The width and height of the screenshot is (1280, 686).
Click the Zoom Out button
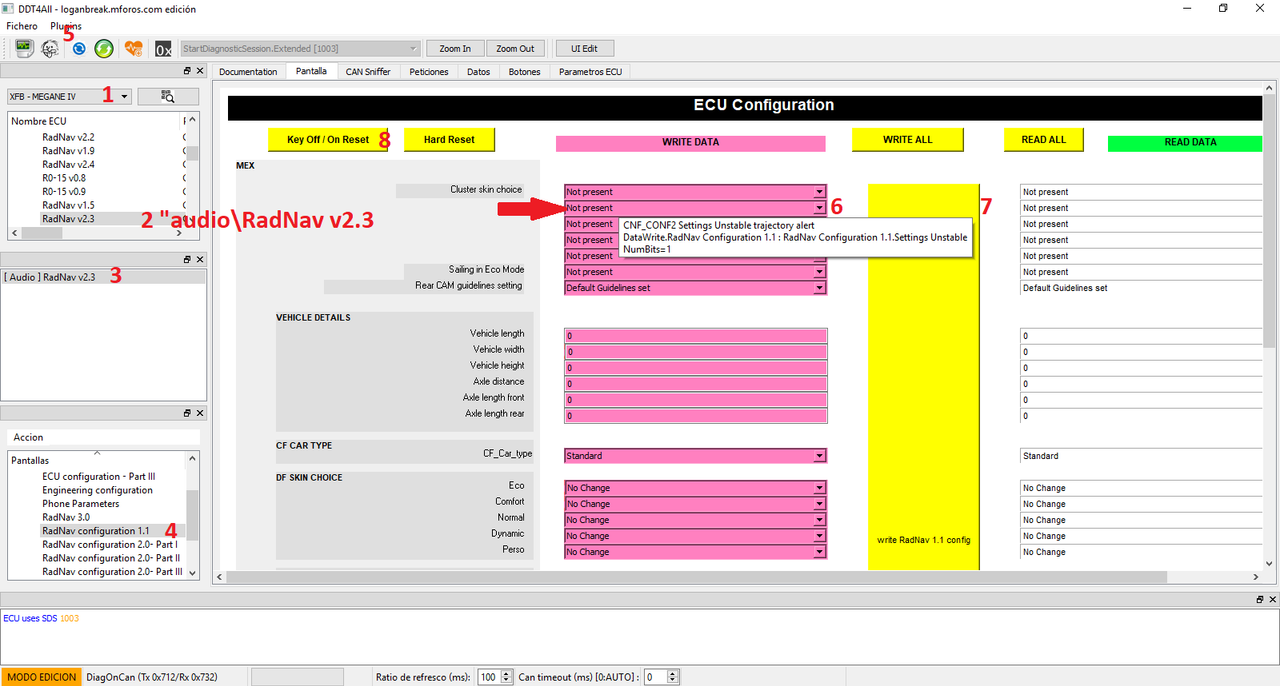click(515, 48)
